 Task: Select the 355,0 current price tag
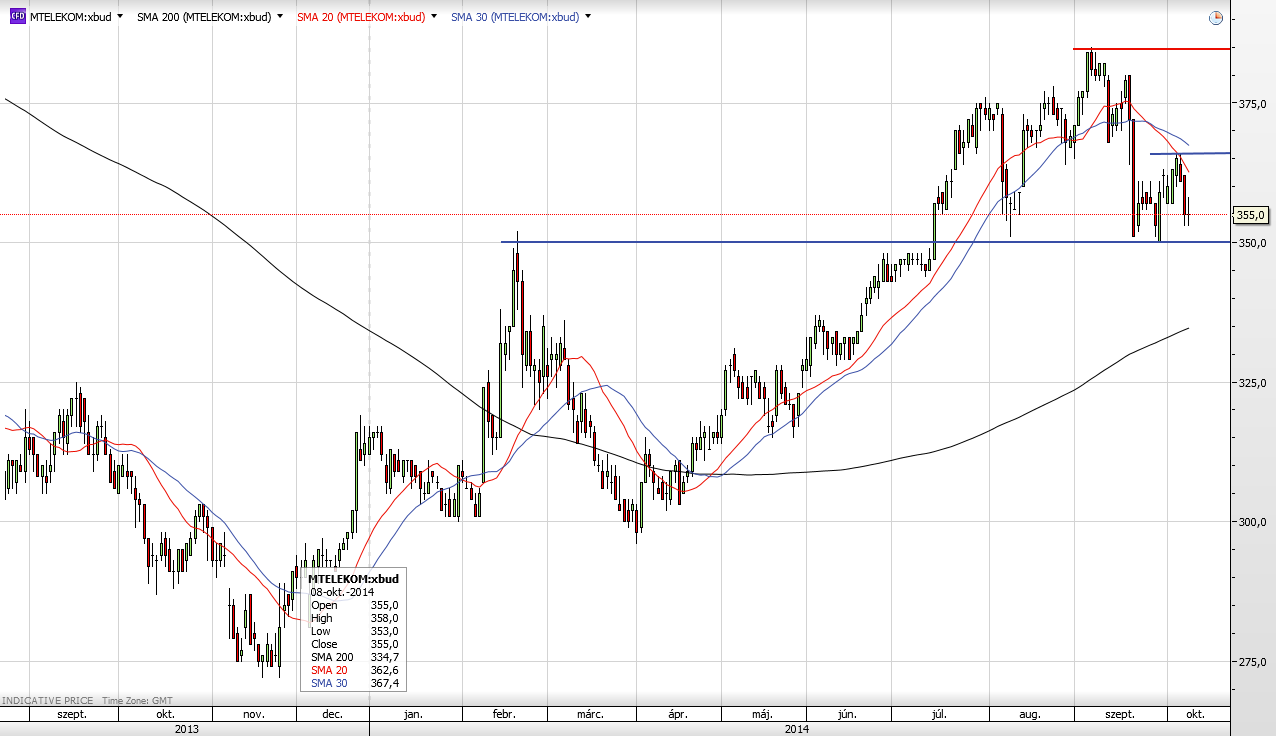click(1251, 215)
